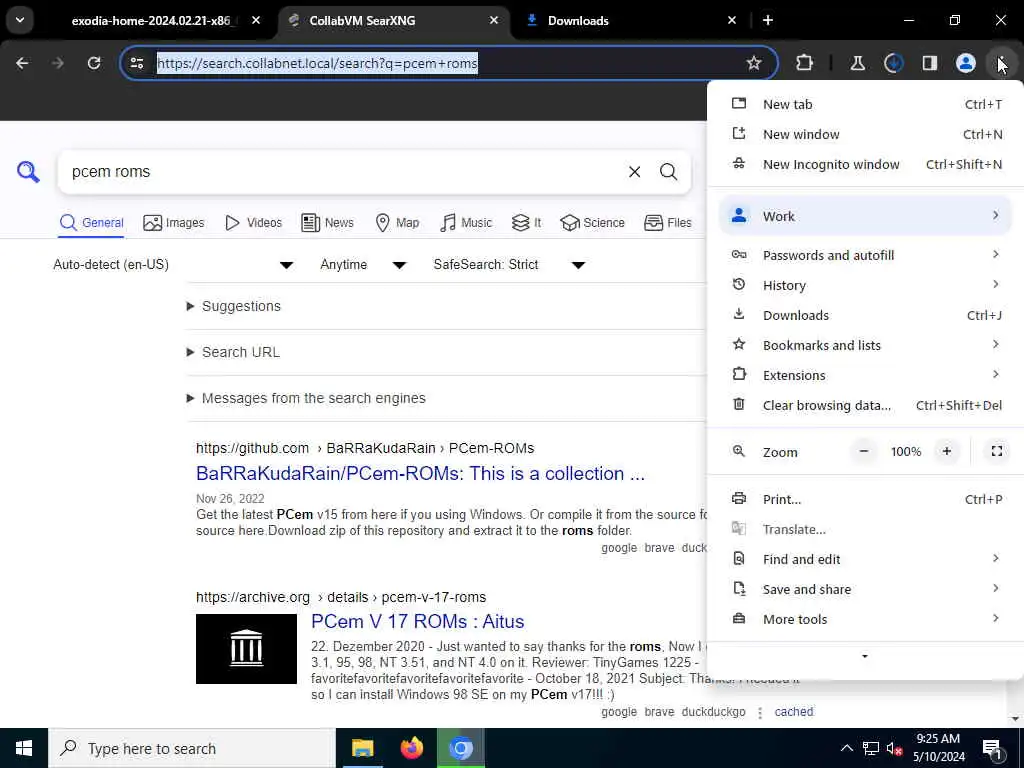This screenshot has height=768, width=1024.
Task: Choose New tab in Chrome menu
Action: 865,104
